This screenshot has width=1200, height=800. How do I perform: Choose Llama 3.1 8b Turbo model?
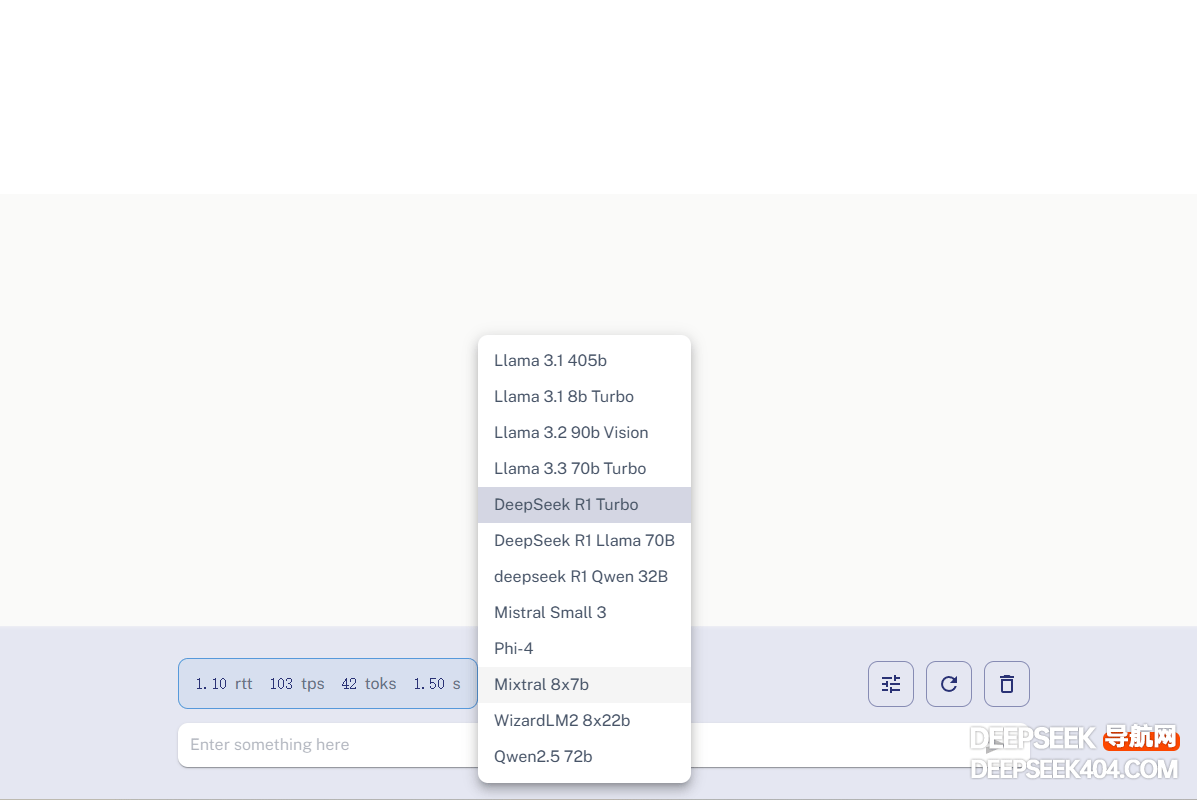click(584, 397)
